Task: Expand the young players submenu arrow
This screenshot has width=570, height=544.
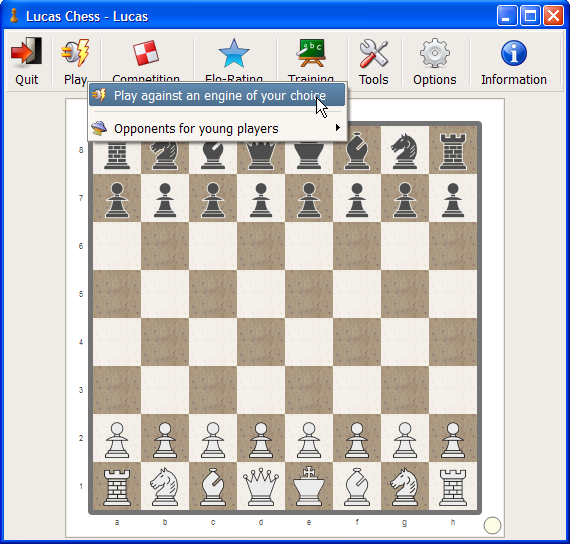Action: click(x=338, y=128)
